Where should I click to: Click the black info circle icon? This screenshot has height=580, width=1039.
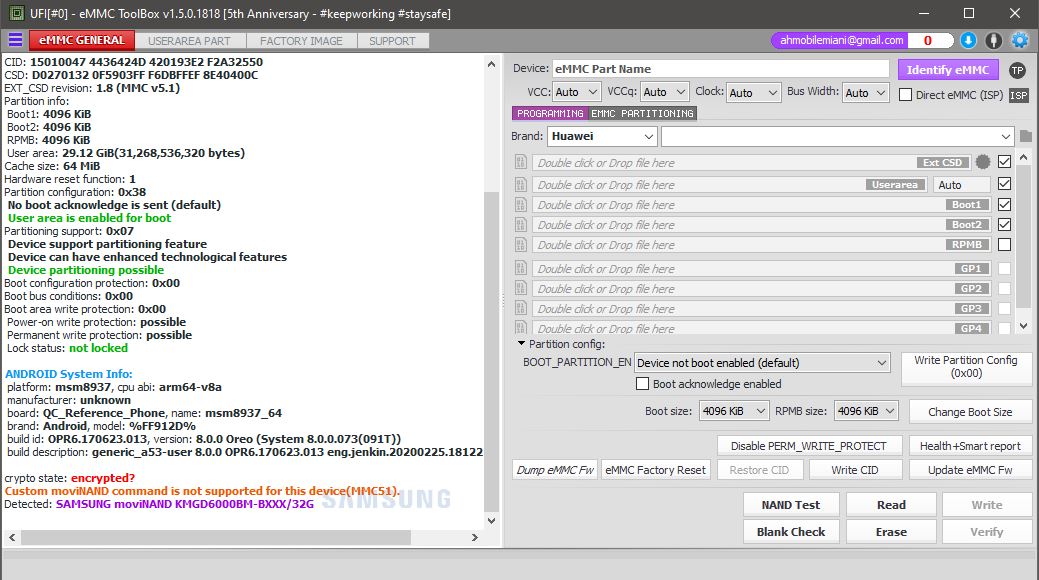click(x=993, y=40)
